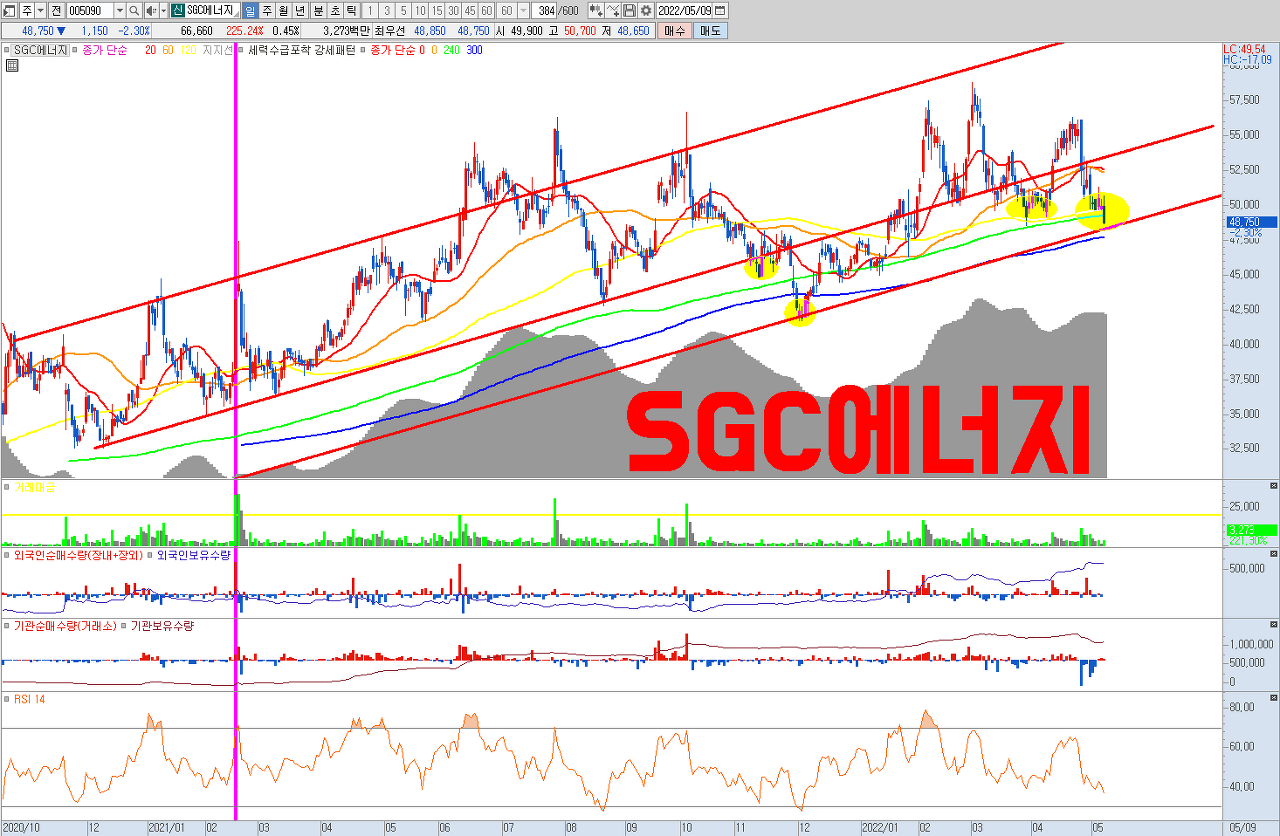
Task: Click the 지지선 legend label
Action: 217,50
